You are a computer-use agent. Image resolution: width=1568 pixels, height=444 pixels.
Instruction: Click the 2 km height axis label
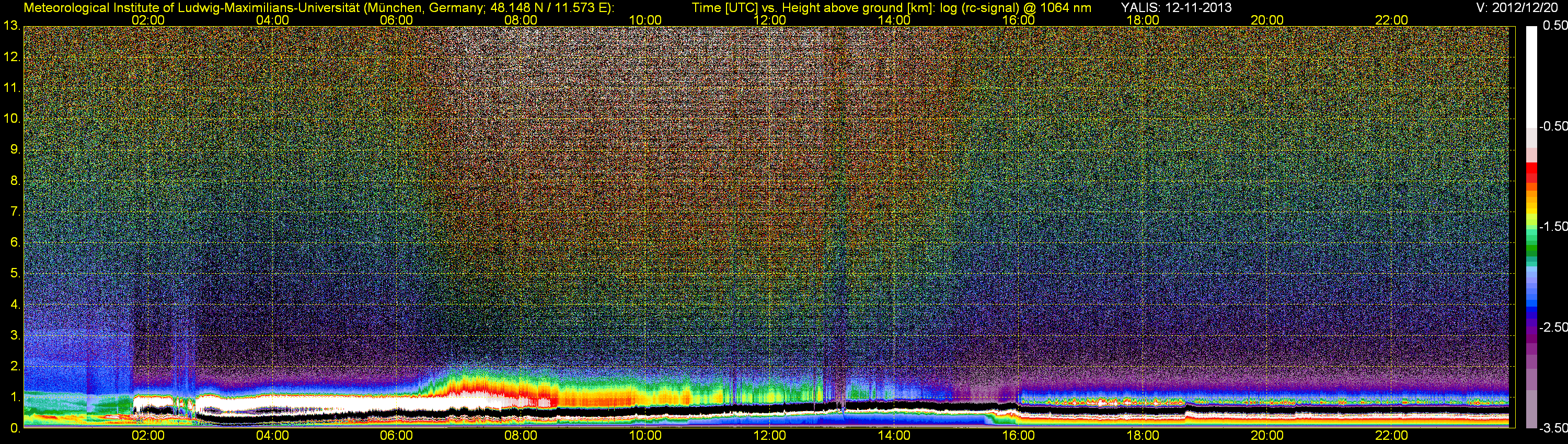pos(15,367)
